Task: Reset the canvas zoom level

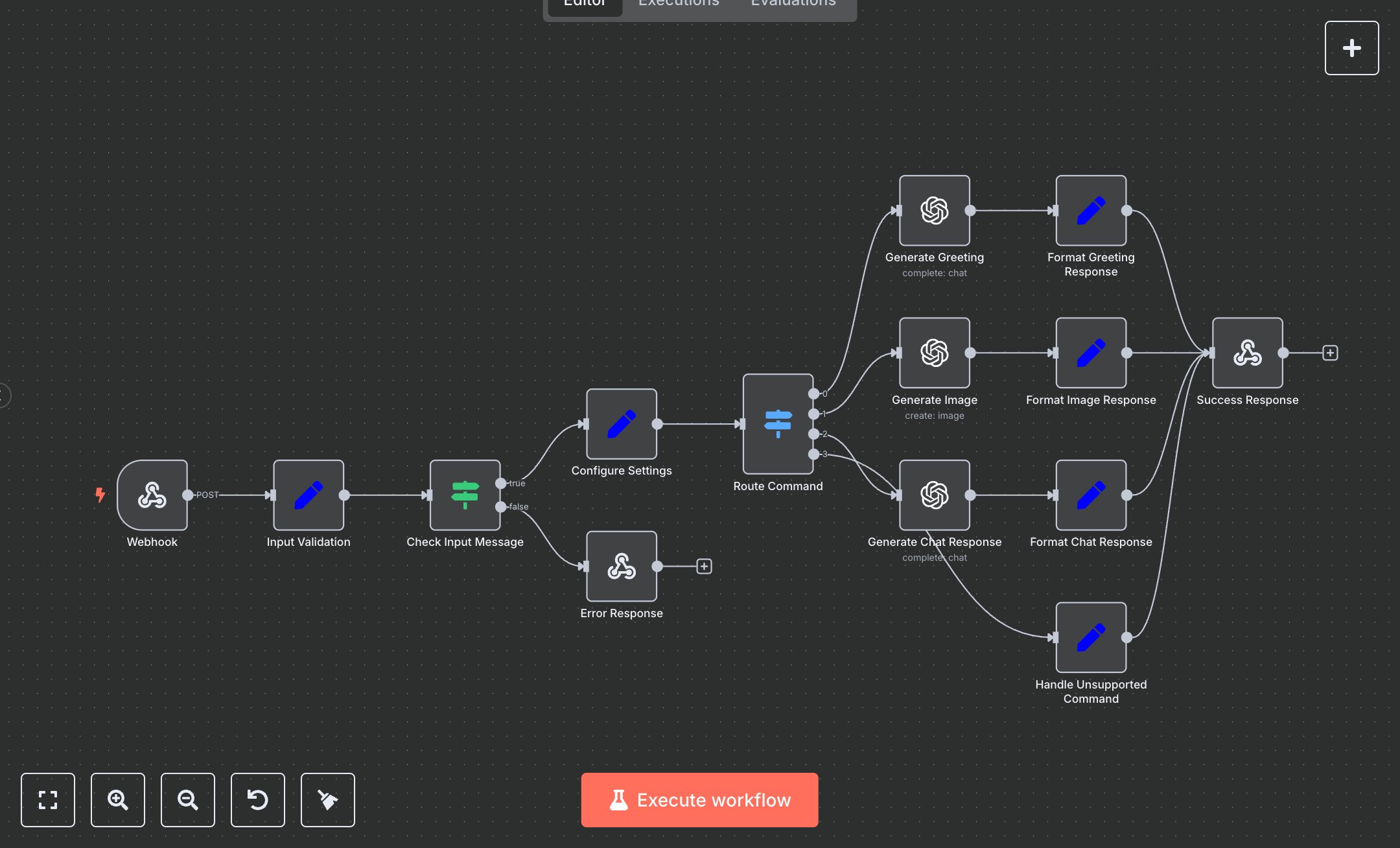Action: [x=258, y=800]
